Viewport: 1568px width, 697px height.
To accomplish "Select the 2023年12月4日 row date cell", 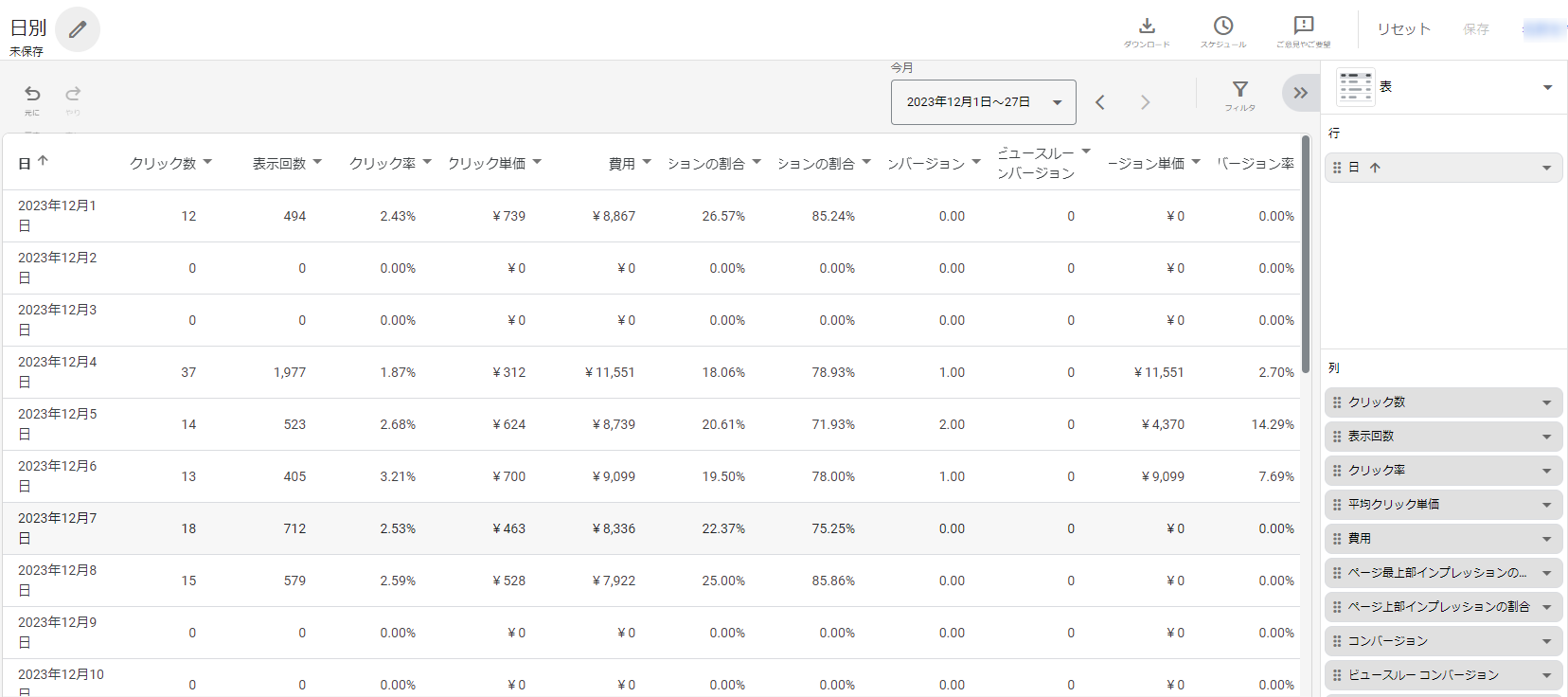I will click(57, 372).
